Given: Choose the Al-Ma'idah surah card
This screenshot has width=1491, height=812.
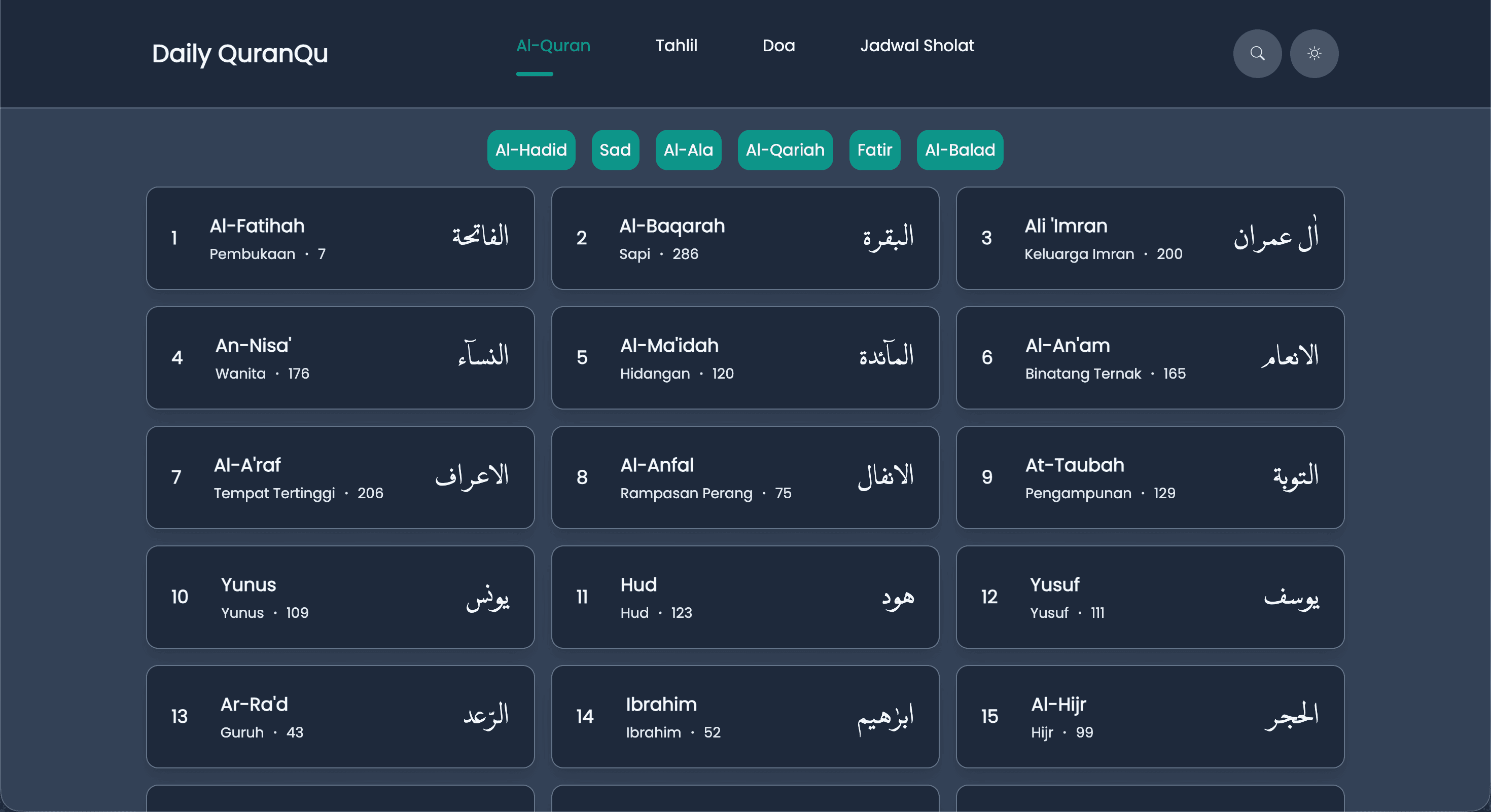Looking at the screenshot, I should (x=745, y=358).
